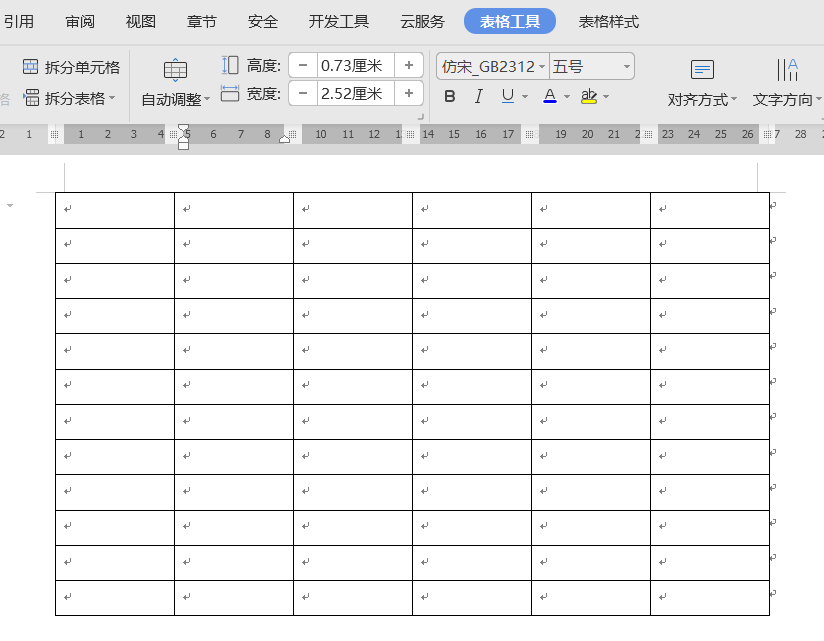Switch to the 视图 tab

click(x=141, y=22)
